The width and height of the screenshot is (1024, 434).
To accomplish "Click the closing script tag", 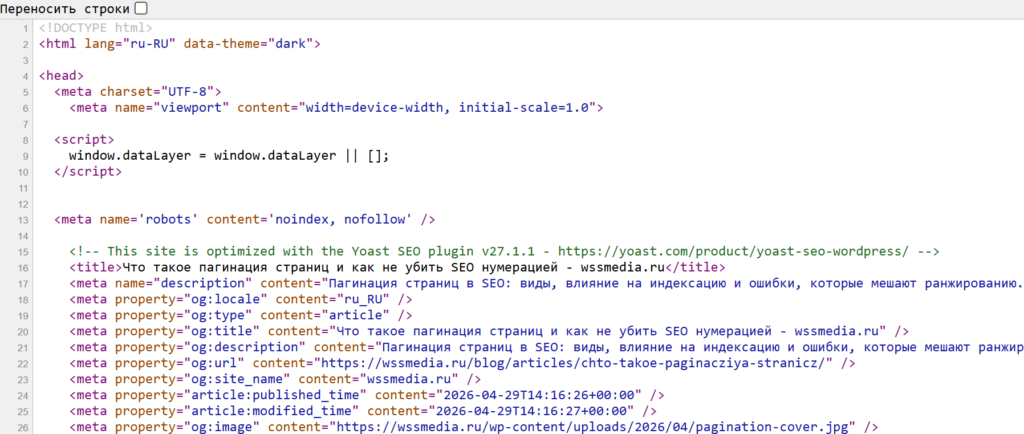I will click(x=88, y=172).
